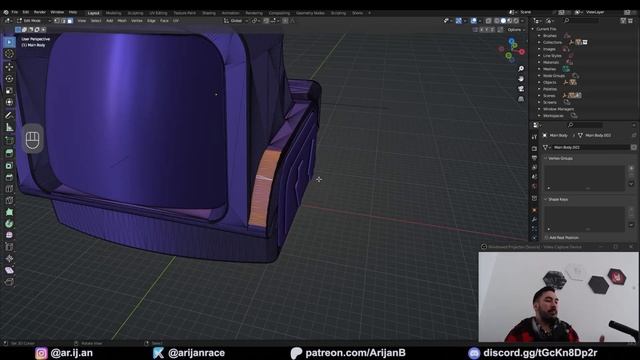The width and height of the screenshot is (640, 360).
Task: Select the Transform tool
Action: (x=9, y=102)
